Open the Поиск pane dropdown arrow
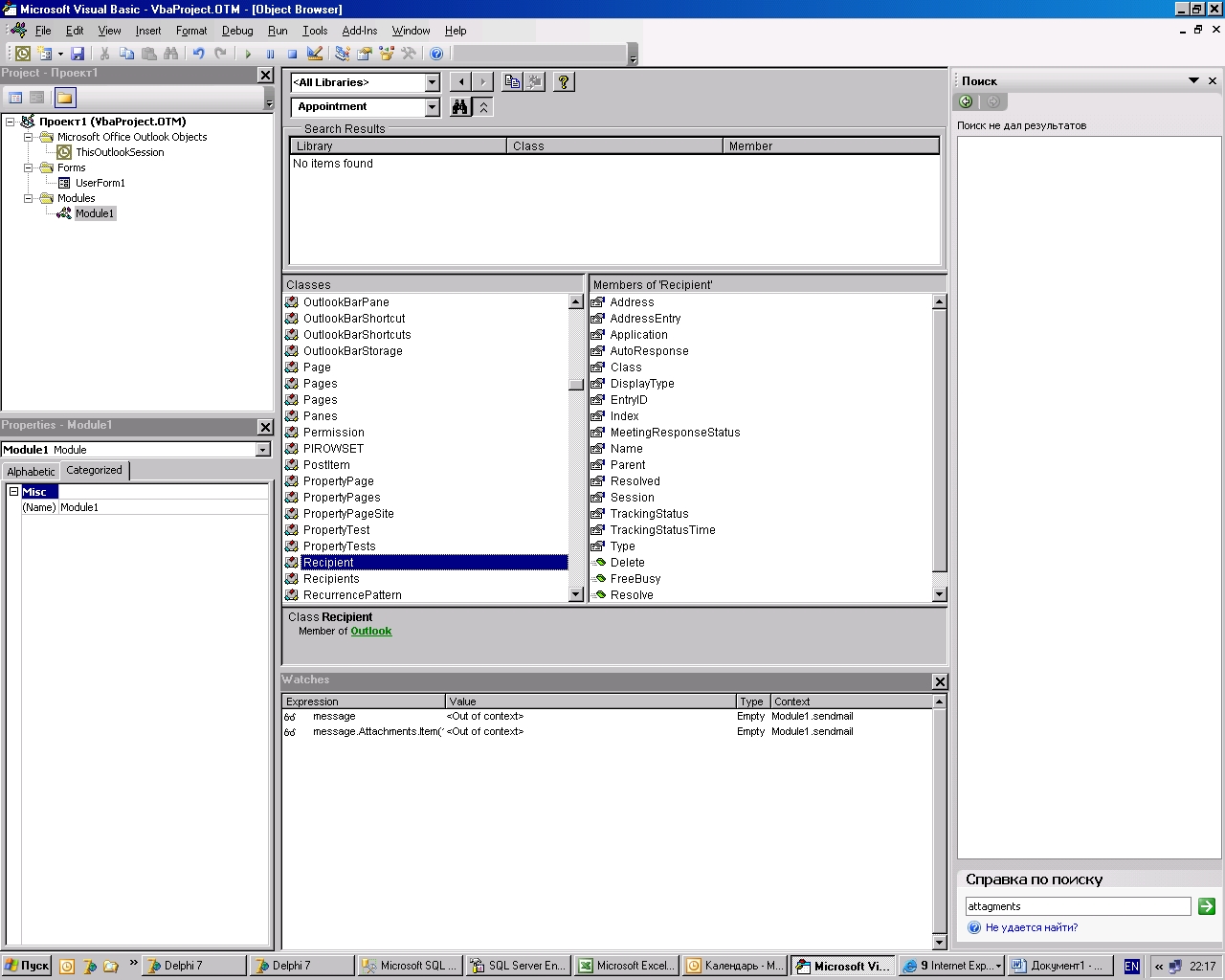Viewport: 1225px width, 980px height. 1193,80
